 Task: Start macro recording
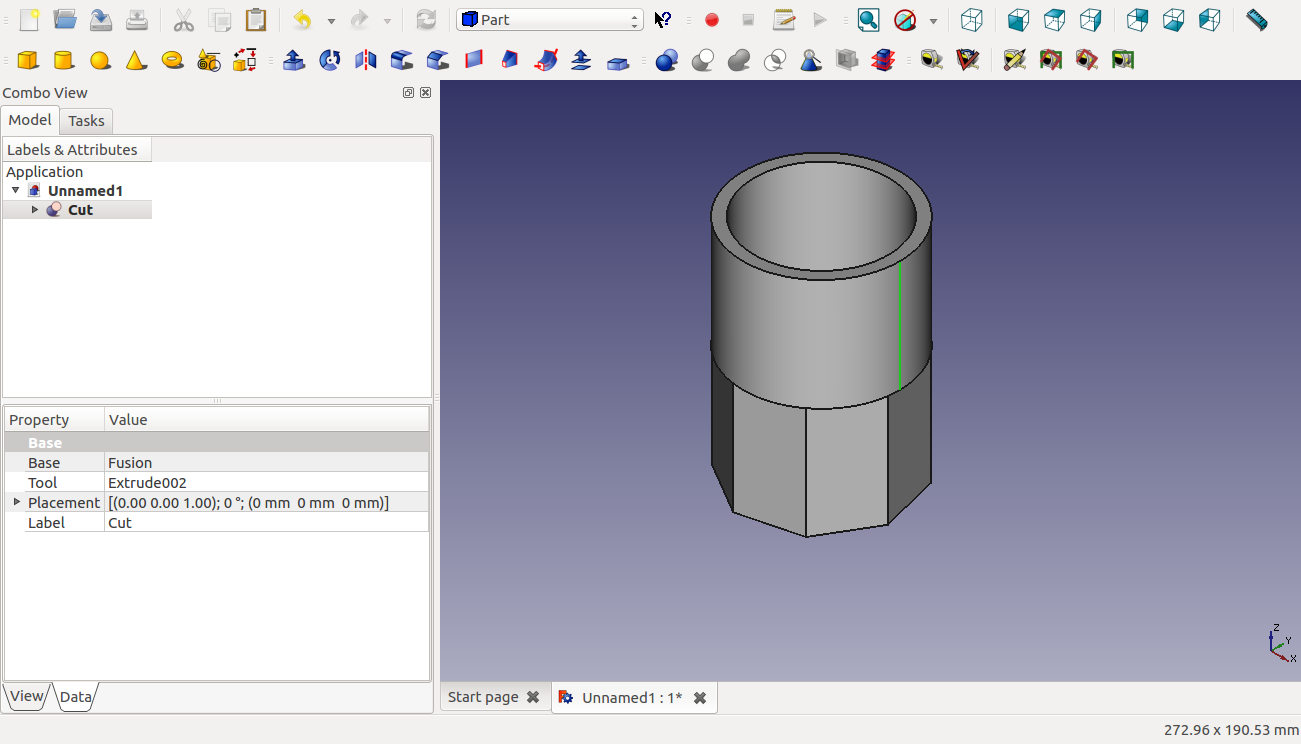coord(712,19)
